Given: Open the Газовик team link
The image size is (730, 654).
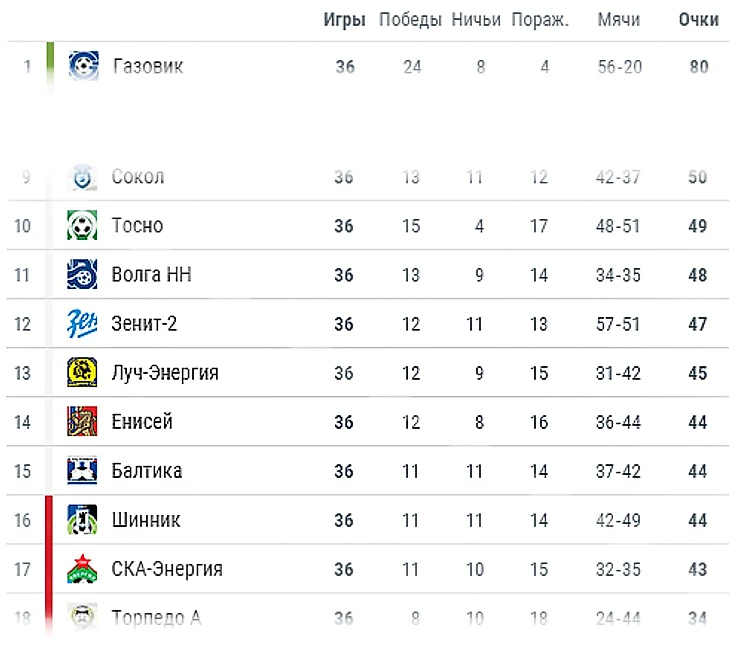Looking at the screenshot, I should 148,67.
